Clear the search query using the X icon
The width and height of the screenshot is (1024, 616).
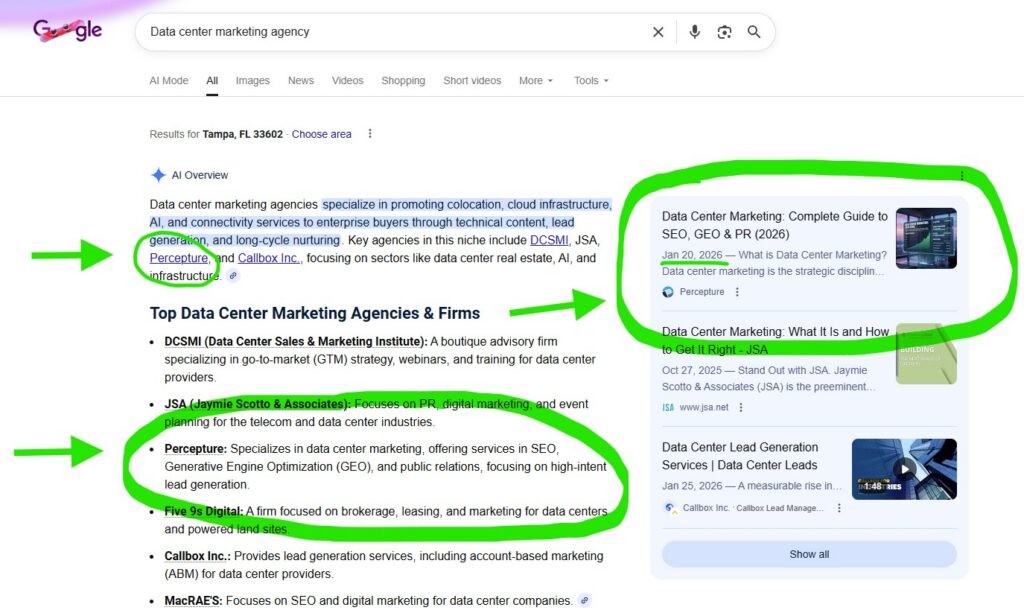click(x=658, y=31)
